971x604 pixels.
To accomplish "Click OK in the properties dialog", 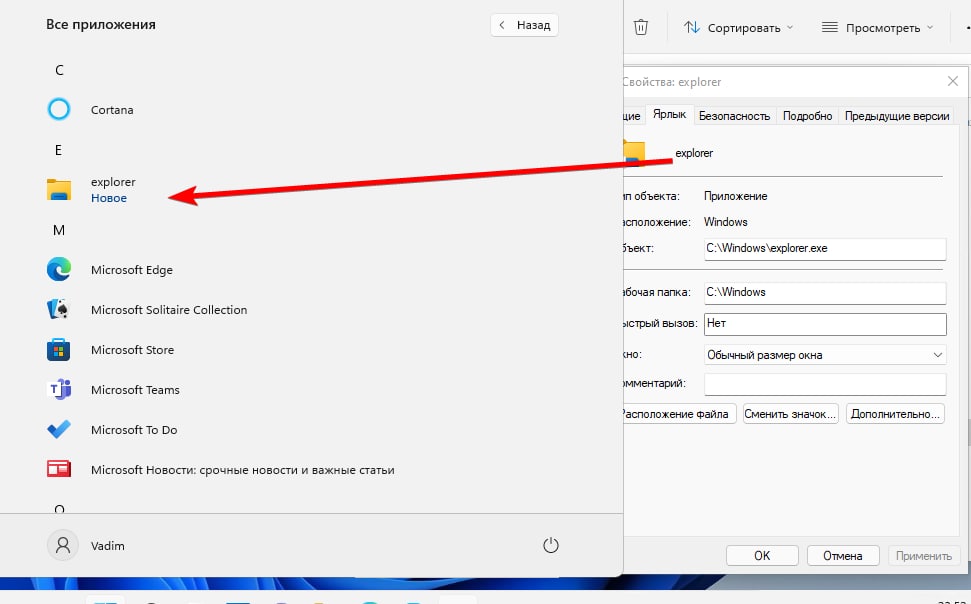I will click(762, 556).
